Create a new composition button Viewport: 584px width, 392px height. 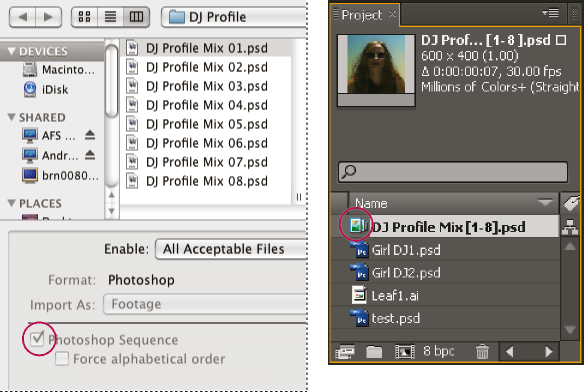click(404, 351)
